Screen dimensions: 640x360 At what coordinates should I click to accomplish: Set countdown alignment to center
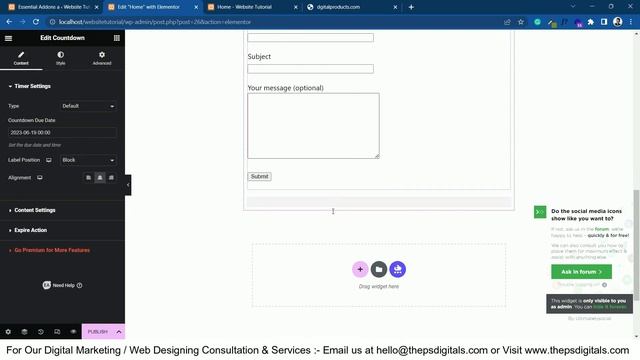[x=100, y=178]
